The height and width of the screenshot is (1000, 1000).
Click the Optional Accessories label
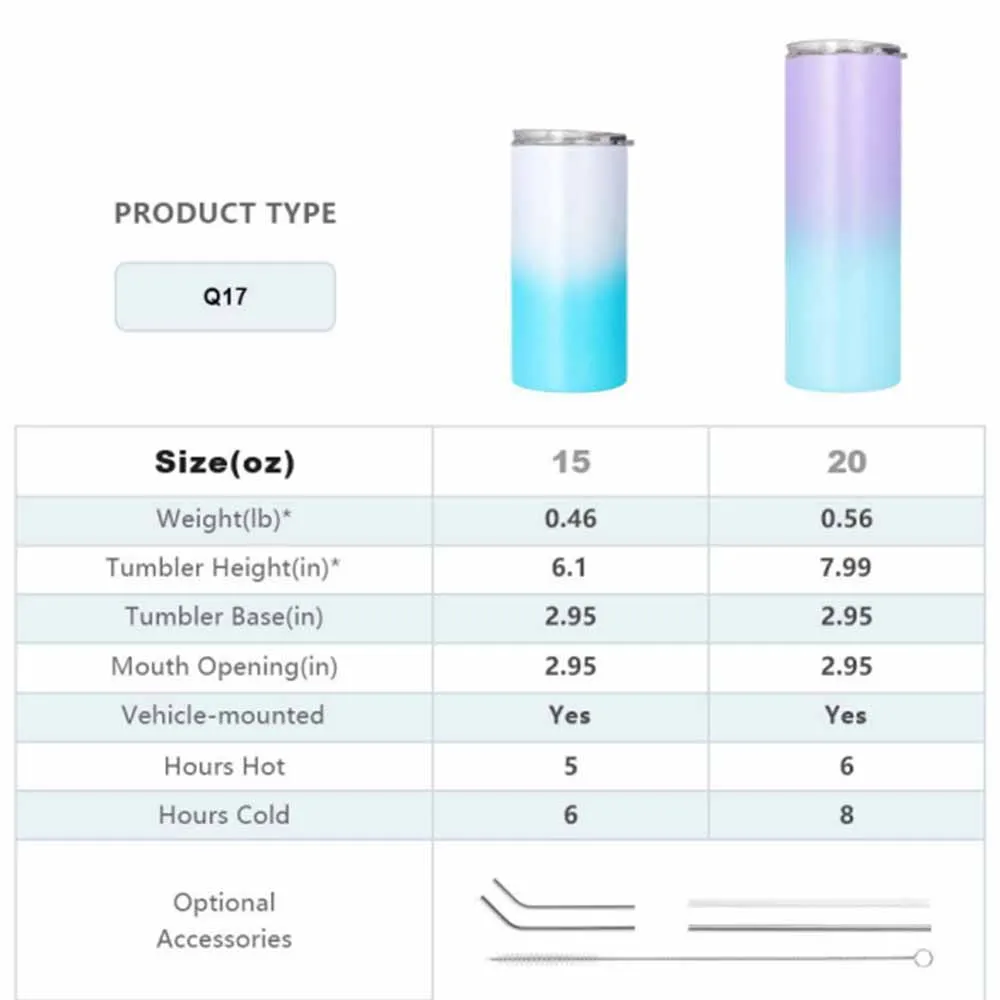click(224, 920)
